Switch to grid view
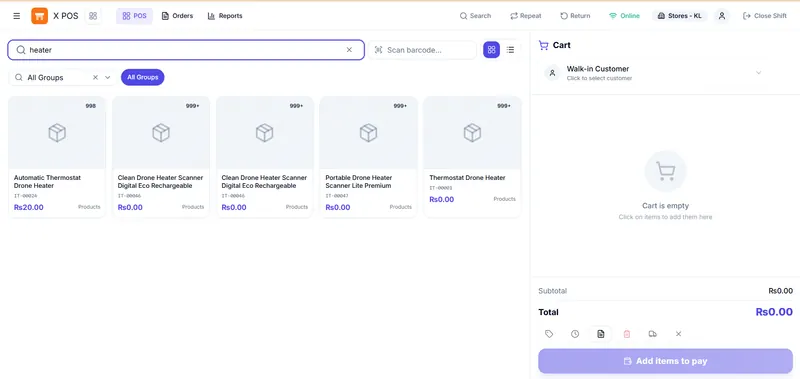This screenshot has height=379, width=800. tap(491, 50)
